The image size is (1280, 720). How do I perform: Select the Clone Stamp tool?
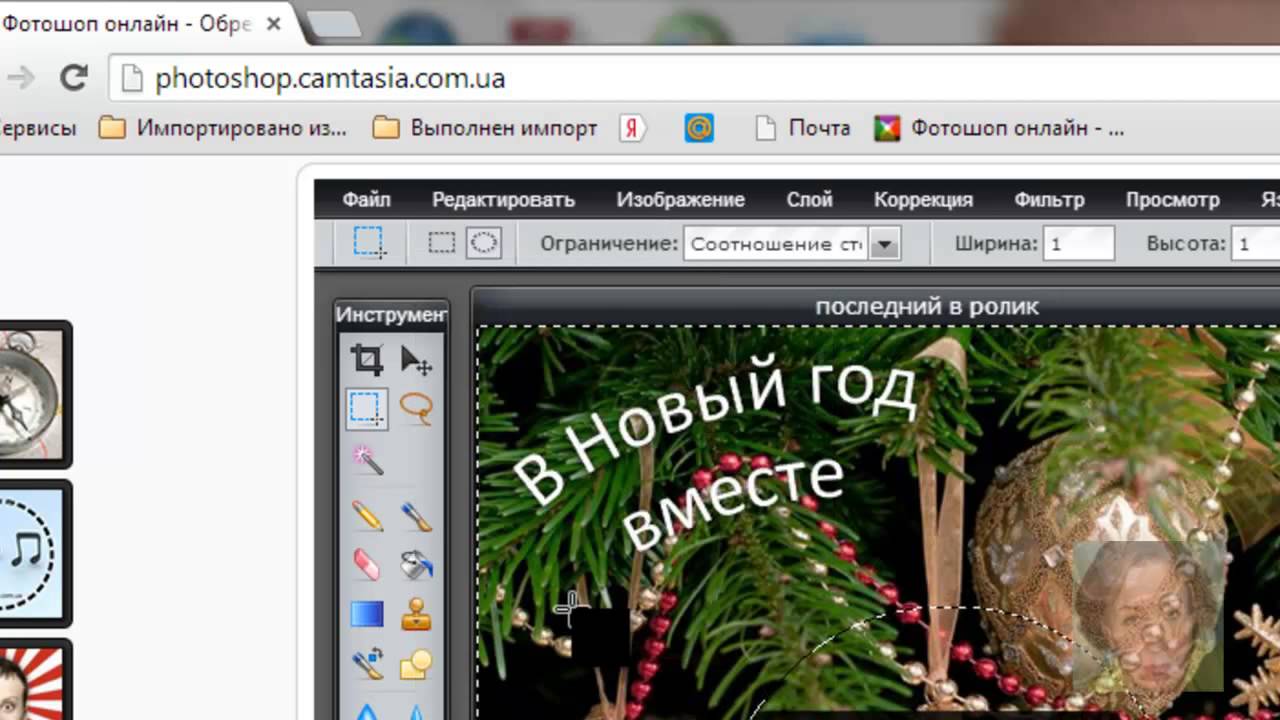[416, 614]
